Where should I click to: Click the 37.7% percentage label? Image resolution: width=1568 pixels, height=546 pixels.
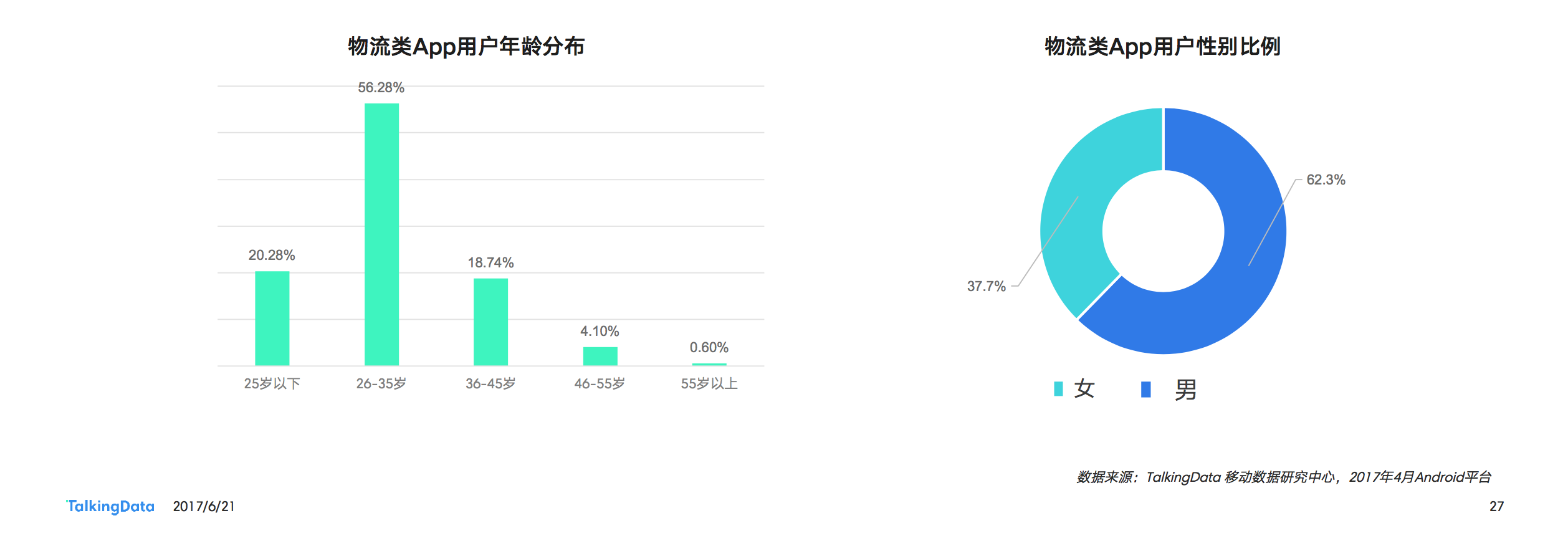(x=986, y=287)
